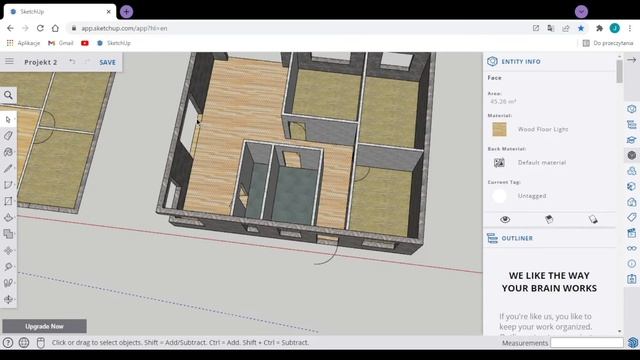
Task: Open the Gmail bookmark
Action: (61, 43)
